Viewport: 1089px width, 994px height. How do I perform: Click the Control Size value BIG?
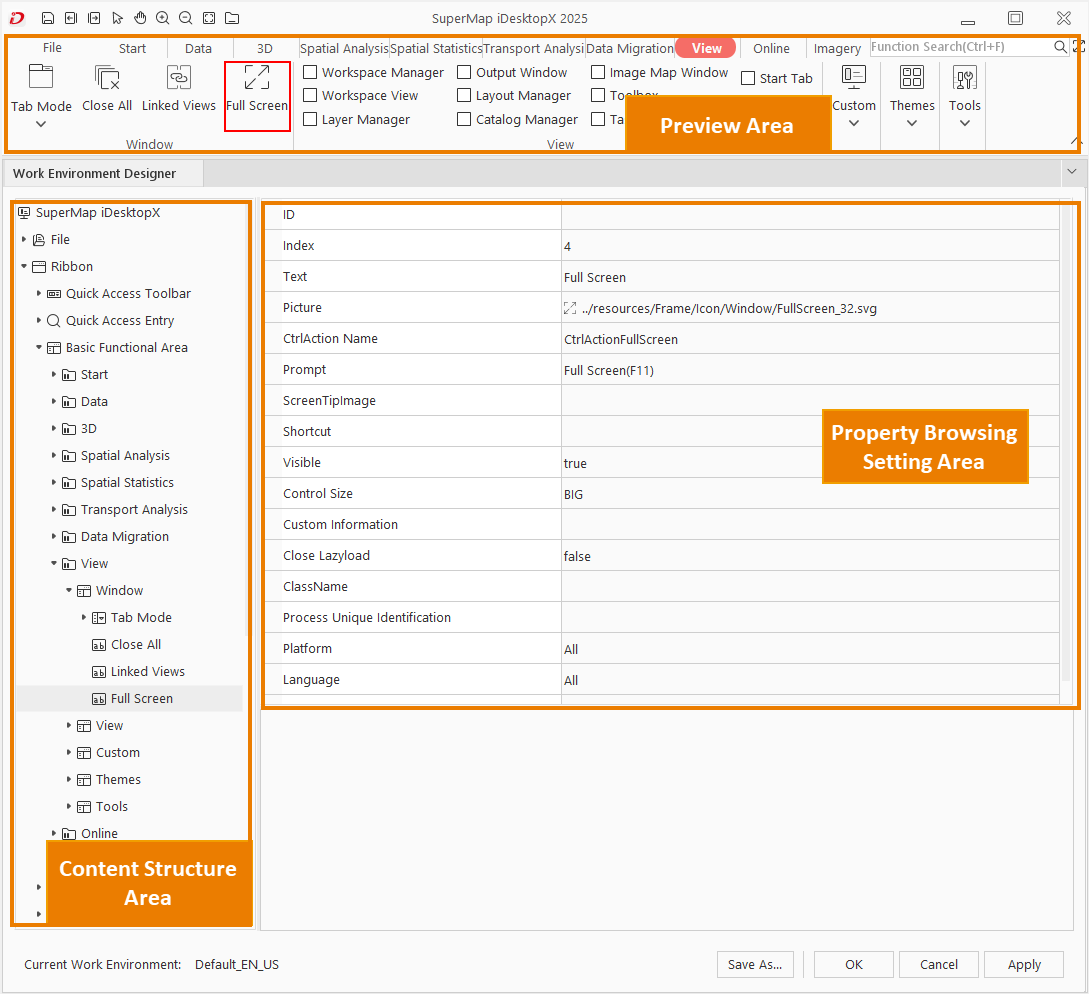(x=573, y=495)
